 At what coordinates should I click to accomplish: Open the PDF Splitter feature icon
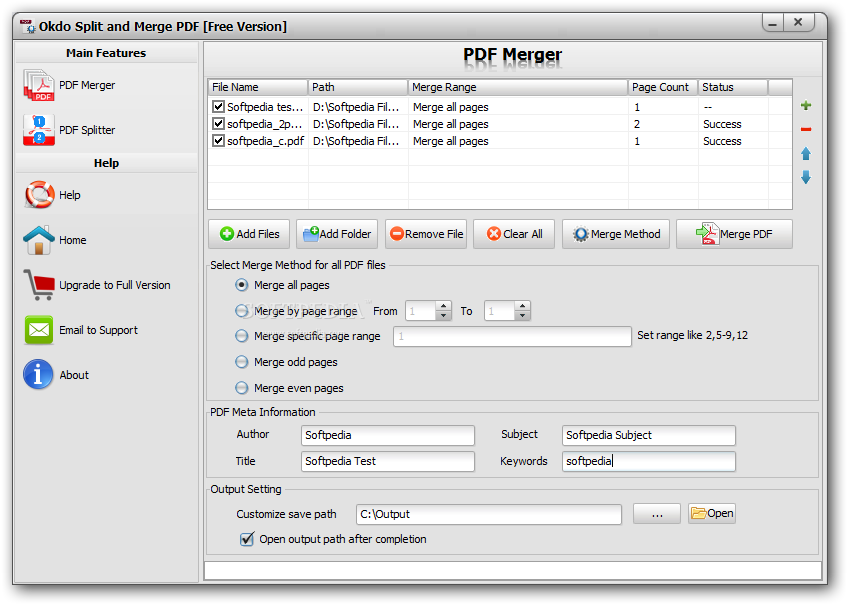(x=38, y=130)
